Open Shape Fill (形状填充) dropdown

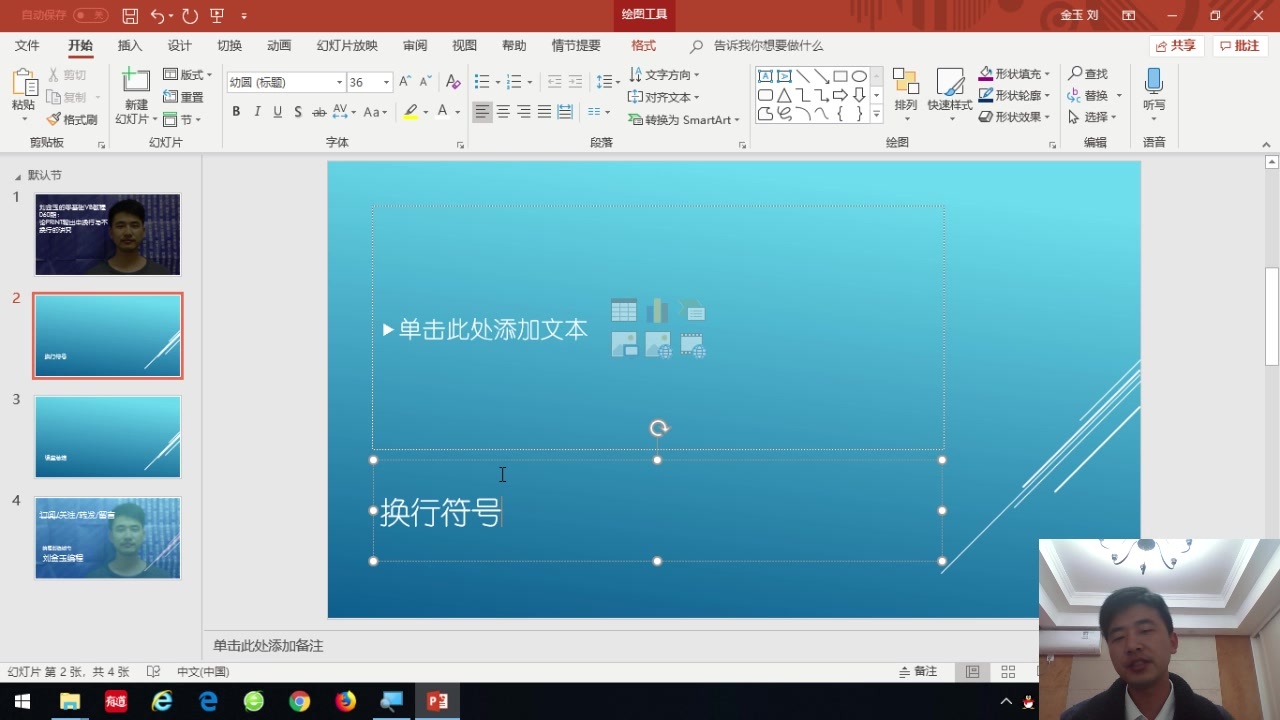point(1015,74)
